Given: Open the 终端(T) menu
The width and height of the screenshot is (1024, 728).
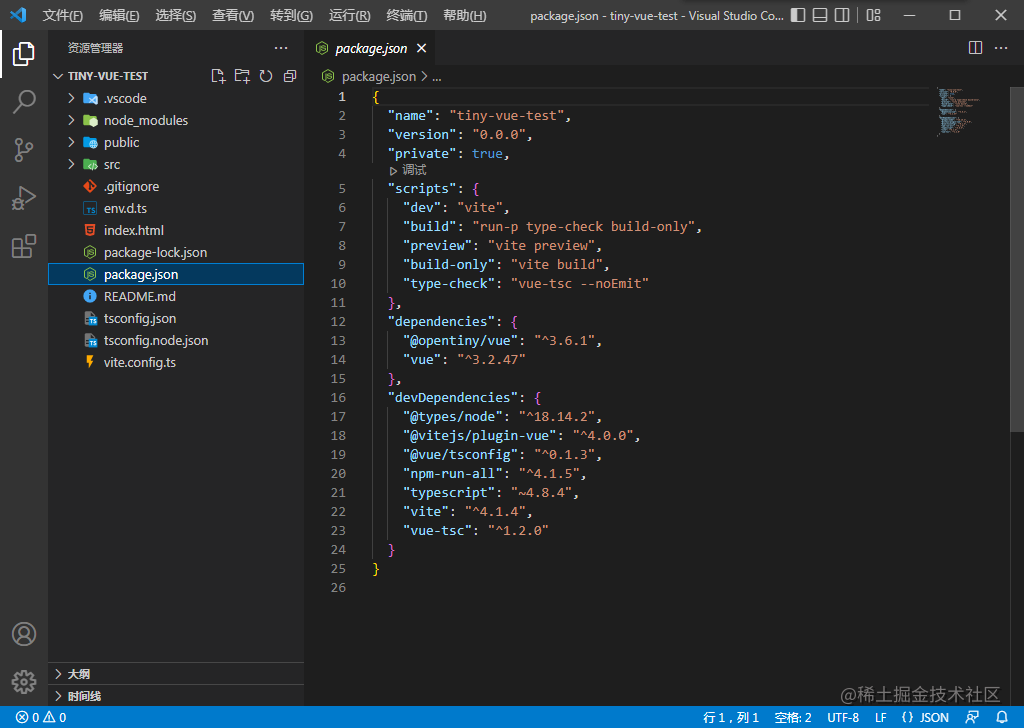Looking at the screenshot, I should pos(406,15).
